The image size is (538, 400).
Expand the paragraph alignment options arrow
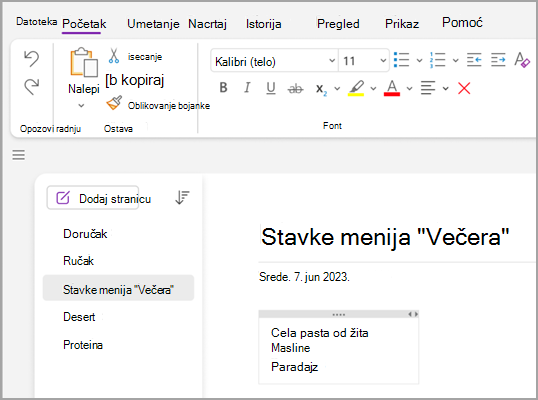click(x=446, y=89)
